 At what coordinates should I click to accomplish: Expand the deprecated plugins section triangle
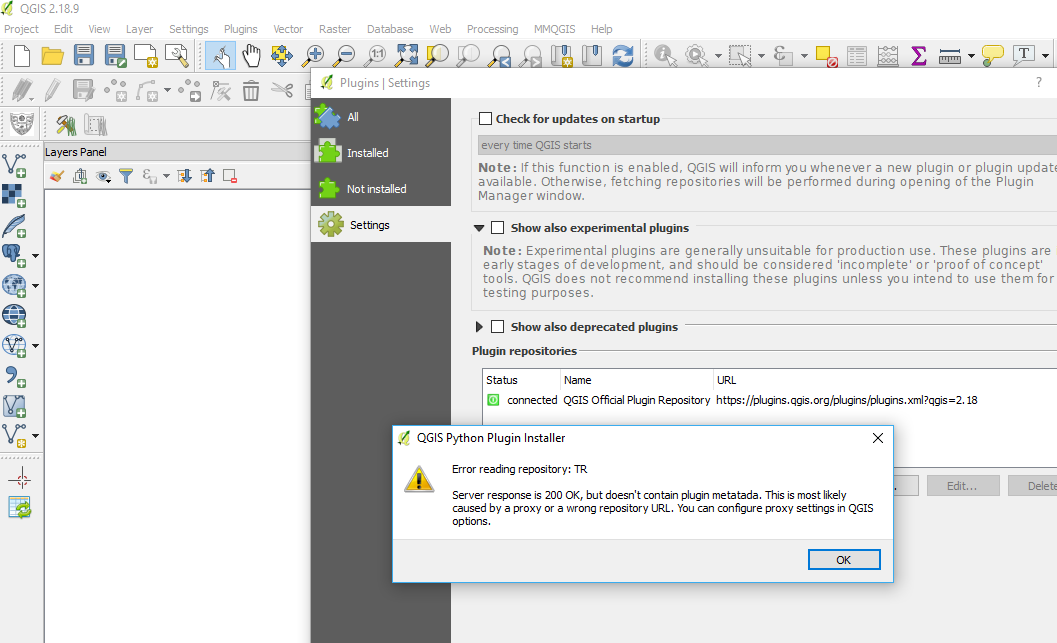(x=479, y=327)
